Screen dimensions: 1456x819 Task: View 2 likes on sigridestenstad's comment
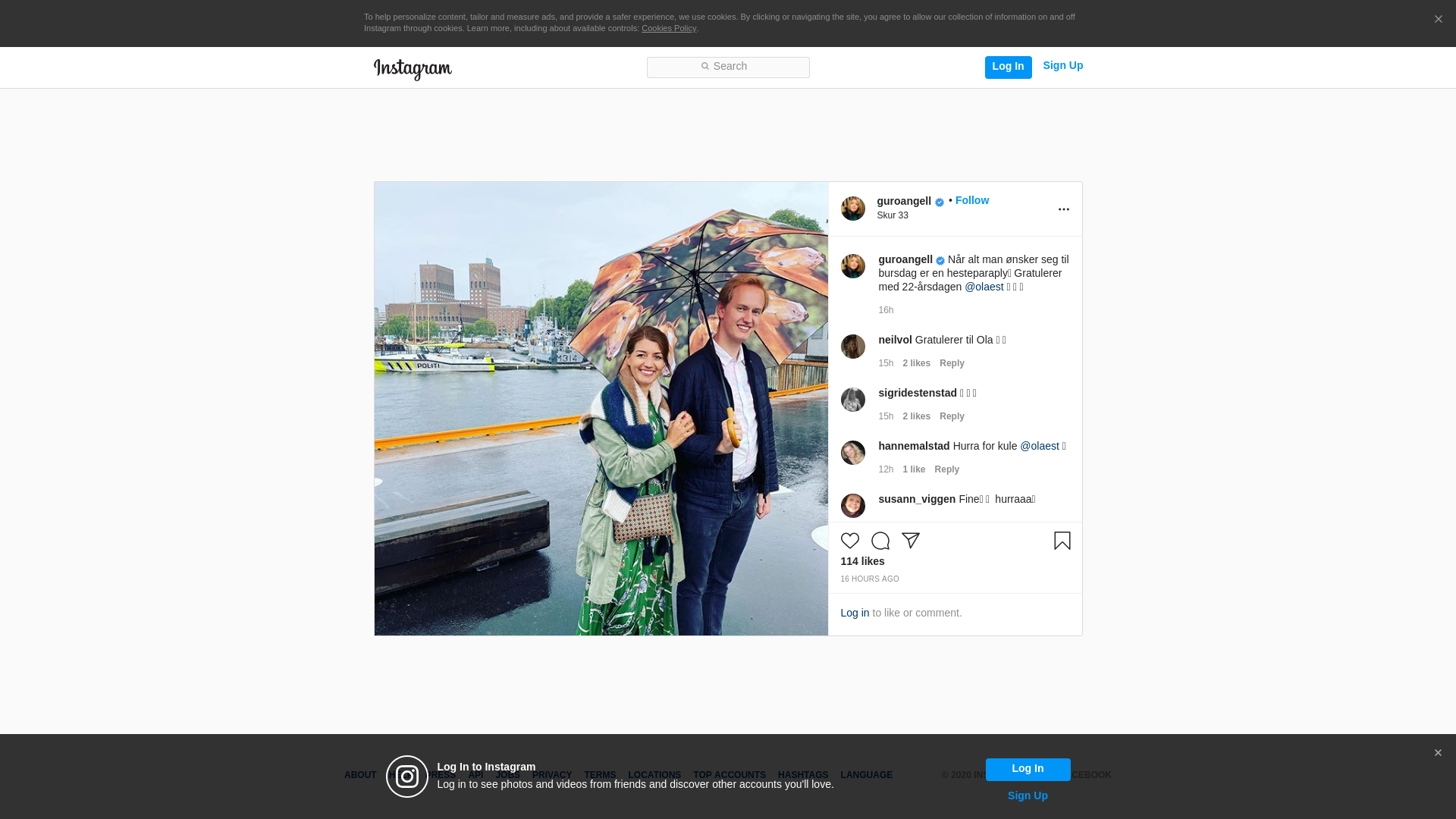[x=916, y=416]
